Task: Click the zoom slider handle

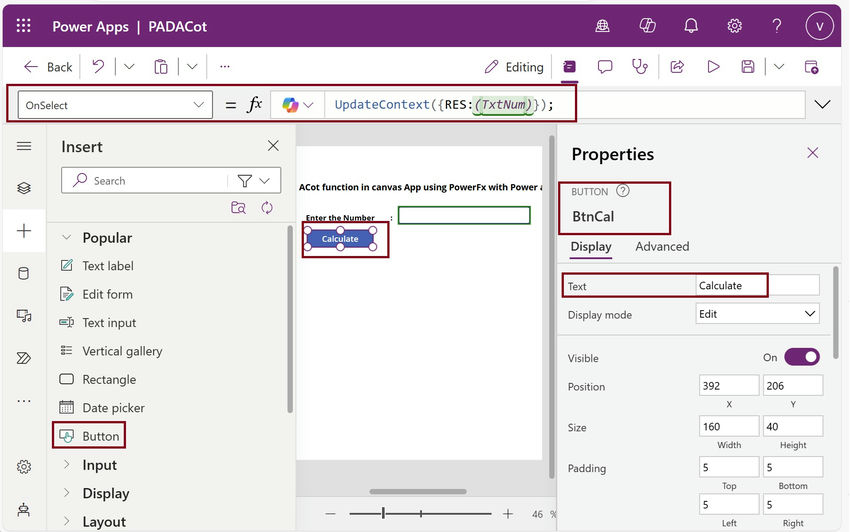Action: point(383,513)
